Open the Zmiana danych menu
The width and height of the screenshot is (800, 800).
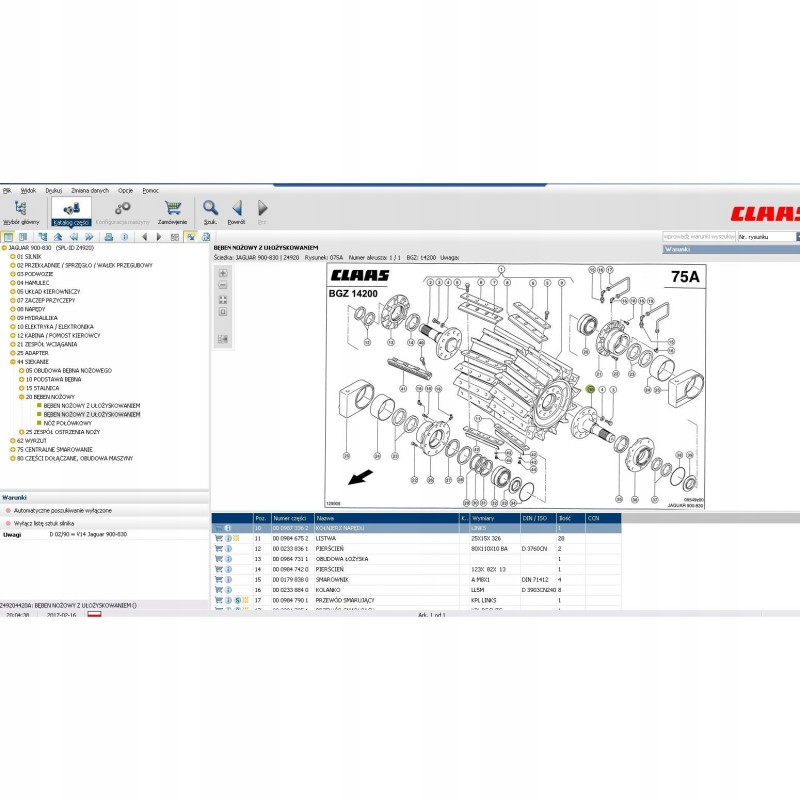coord(90,190)
